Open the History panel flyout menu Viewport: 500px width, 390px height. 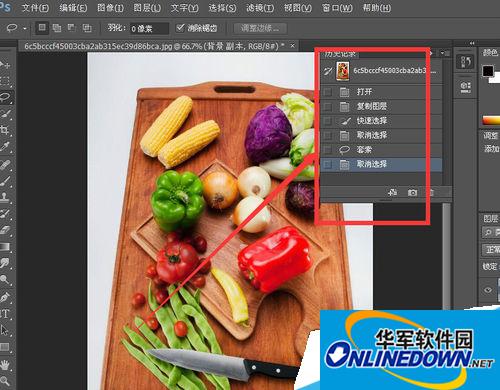(x=444, y=53)
